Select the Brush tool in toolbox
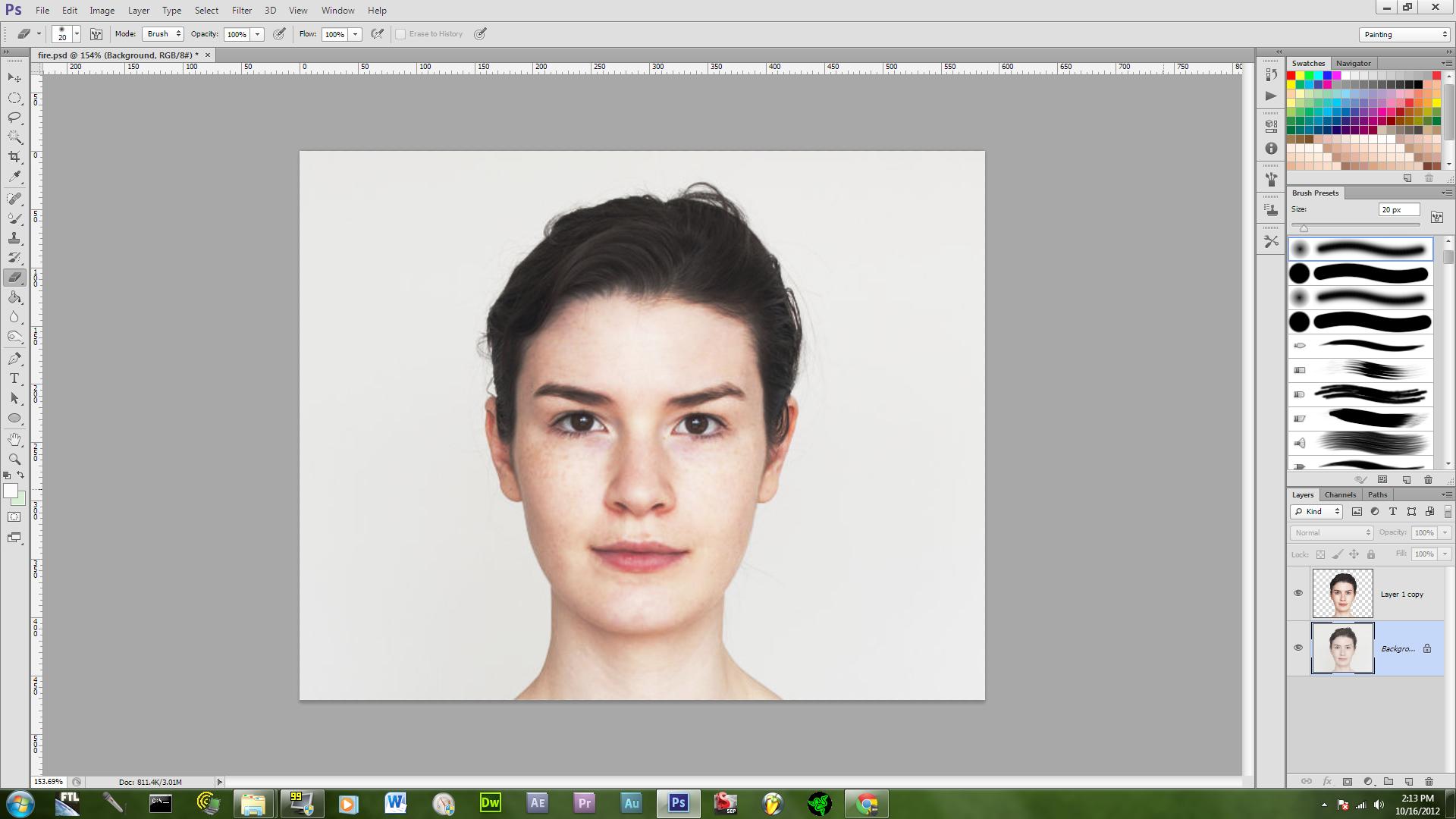 click(14, 218)
